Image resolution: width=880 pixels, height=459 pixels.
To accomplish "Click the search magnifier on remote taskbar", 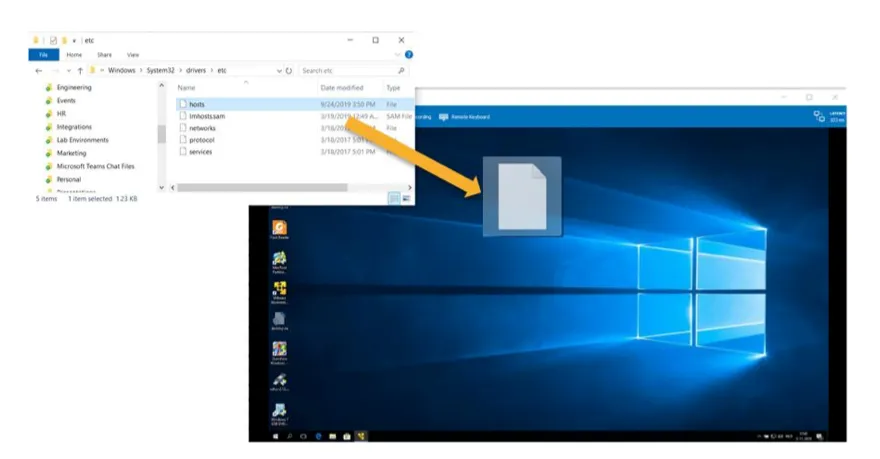I will click(290, 436).
